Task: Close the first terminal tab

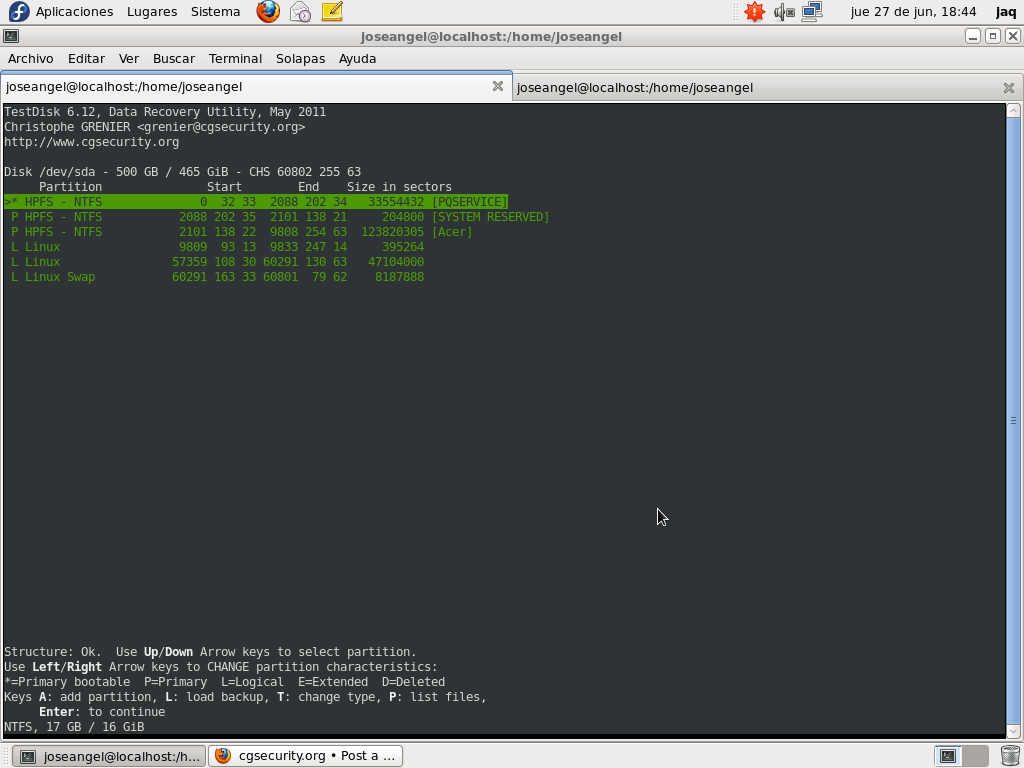Action: (498, 86)
